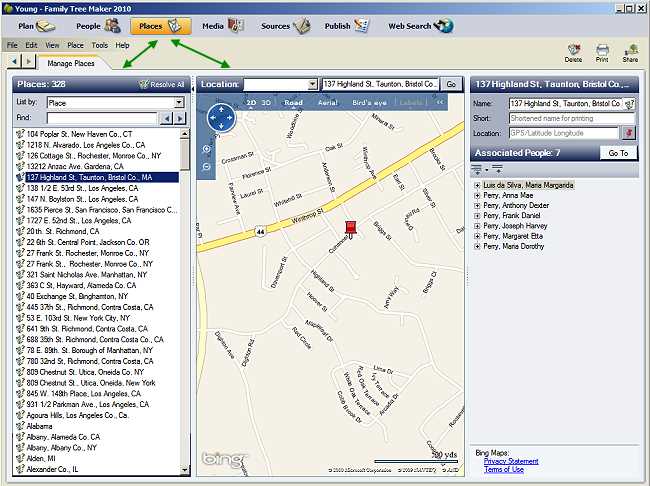Switch map to 2D mode
Viewport: 650px width, 486px height.
click(251, 102)
